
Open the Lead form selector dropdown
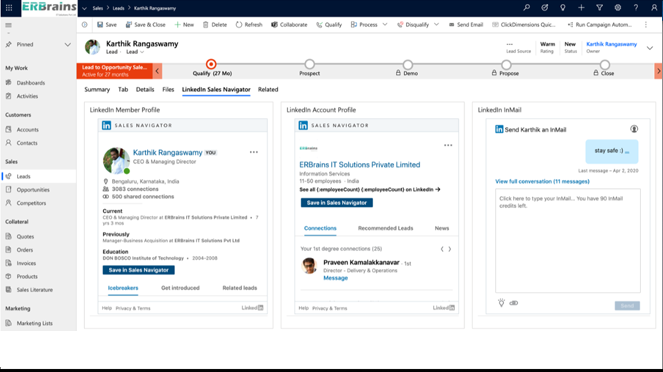135,52
